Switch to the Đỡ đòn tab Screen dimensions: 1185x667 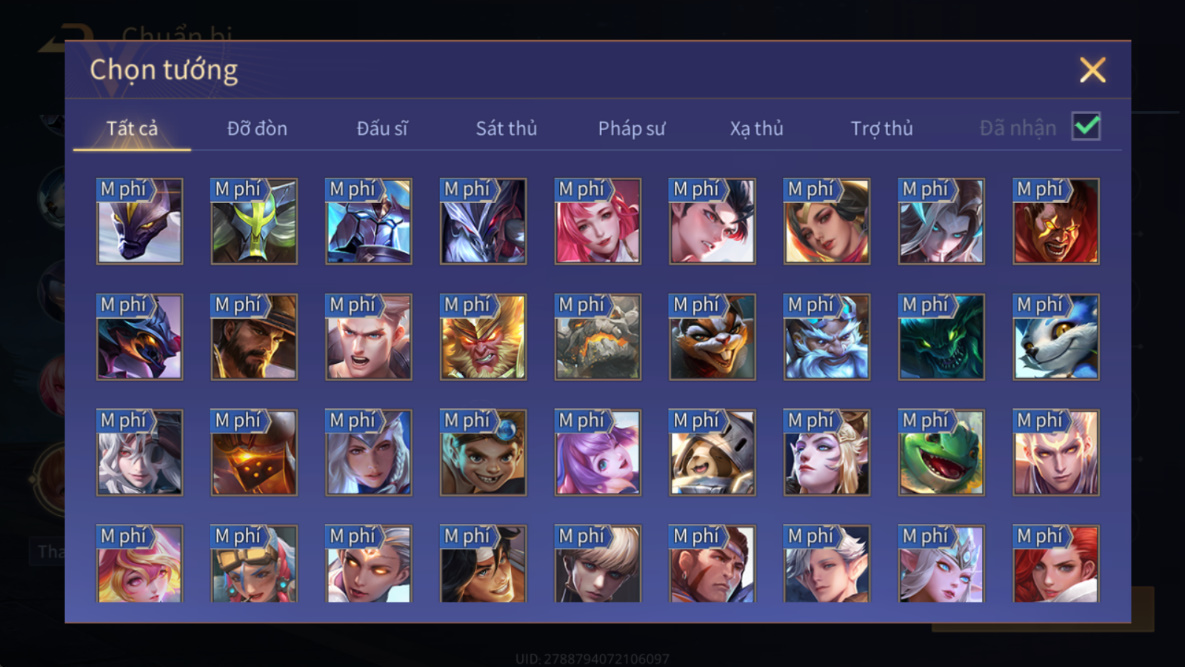click(x=257, y=128)
